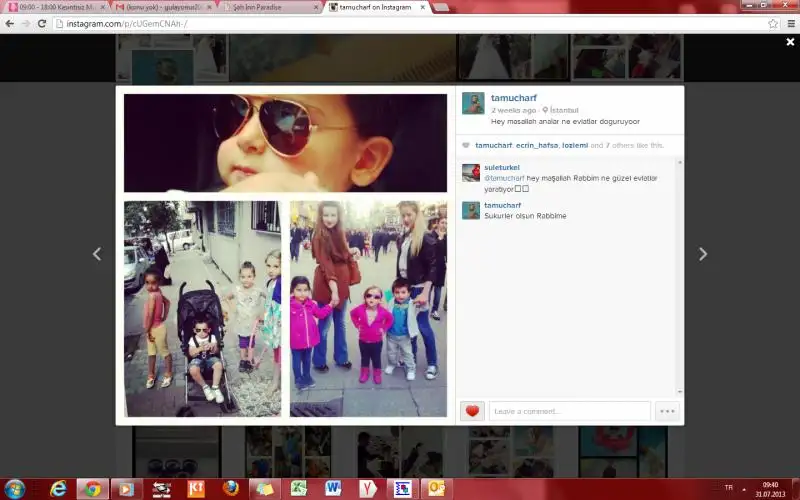Like the photo using the red heart button

(x=472, y=411)
